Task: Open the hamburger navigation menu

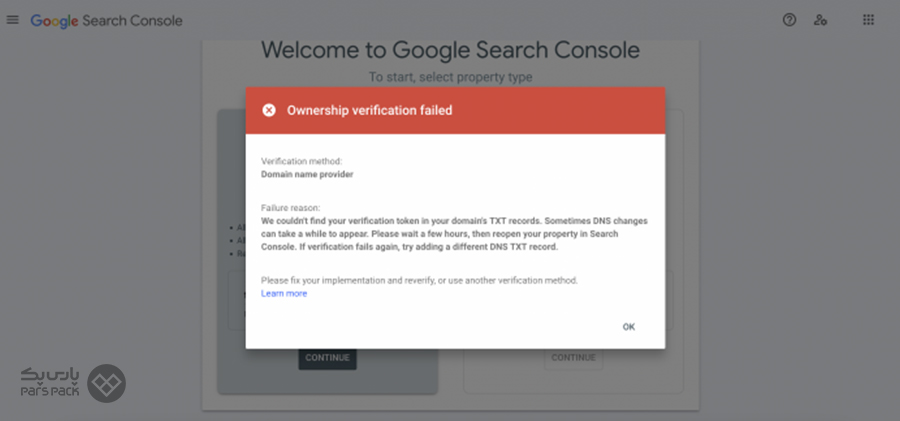Action: 13,20
